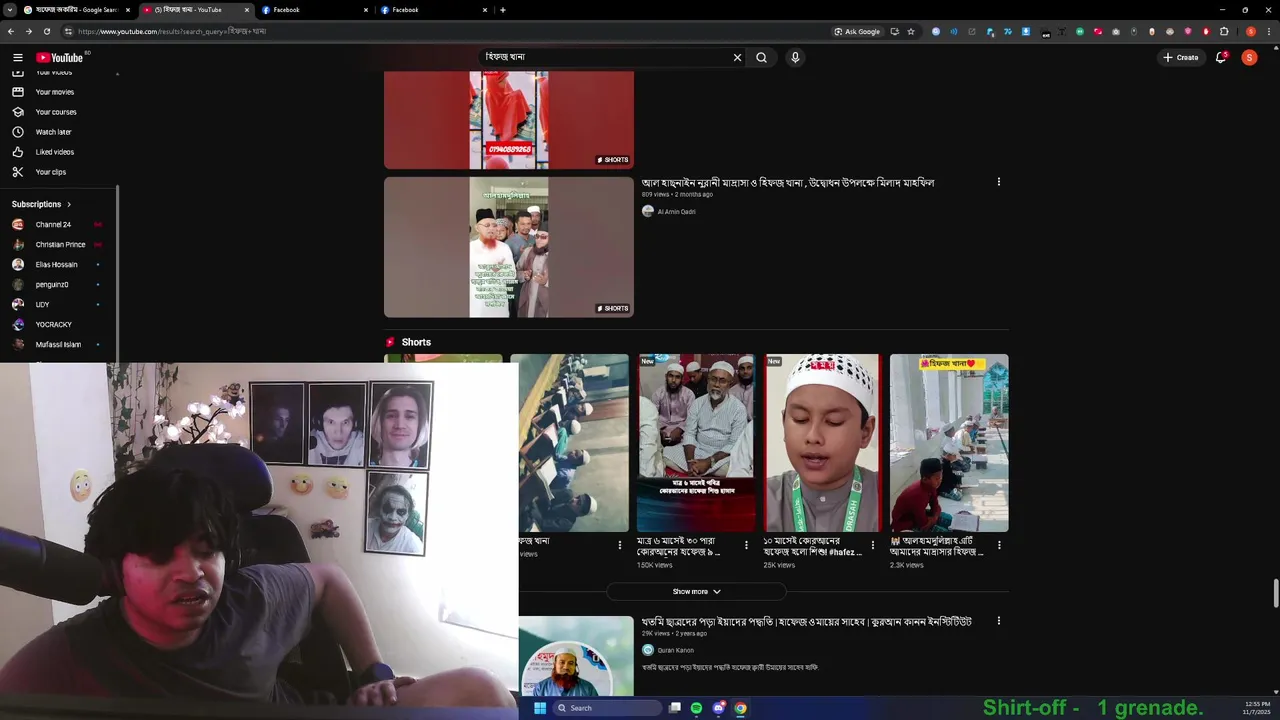Reload the current page
The height and width of the screenshot is (720, 1280).
point(47,31)
